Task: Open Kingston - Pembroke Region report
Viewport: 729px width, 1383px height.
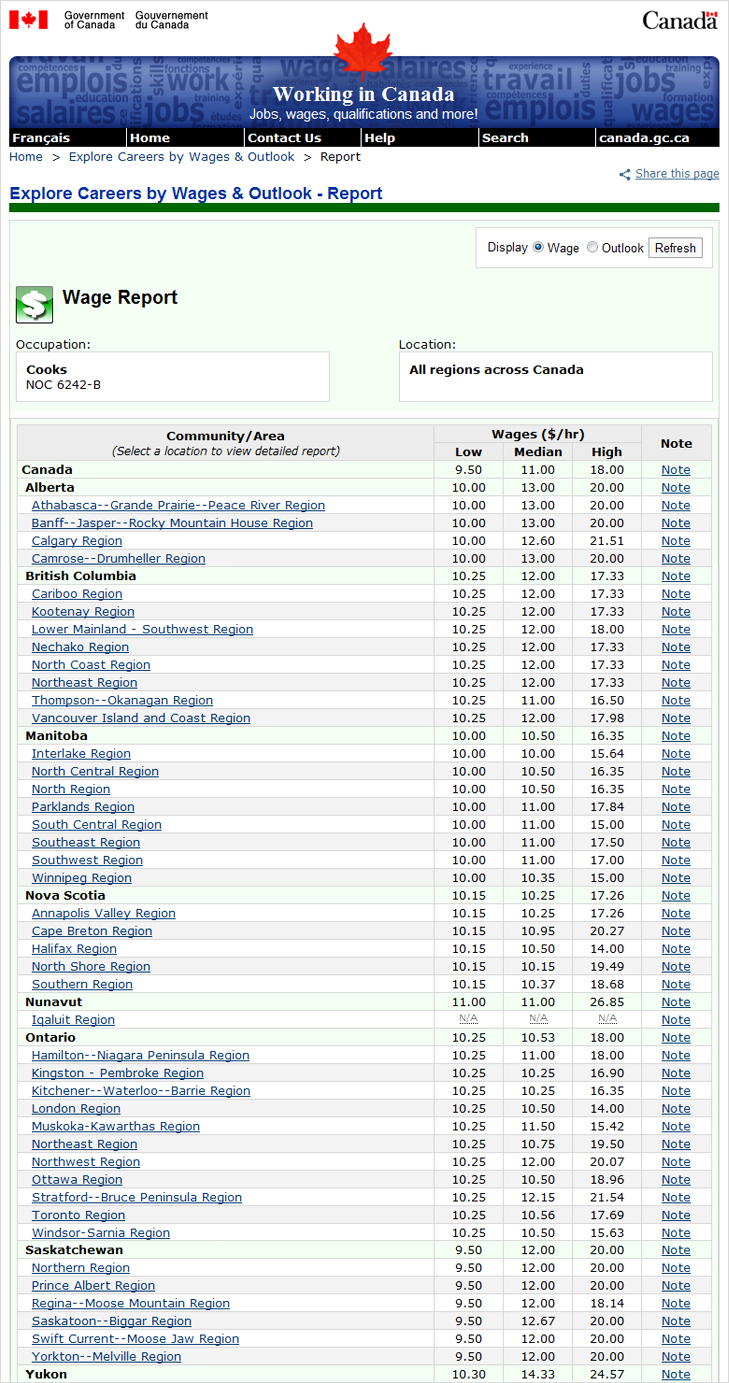Action: [117, 1074]
